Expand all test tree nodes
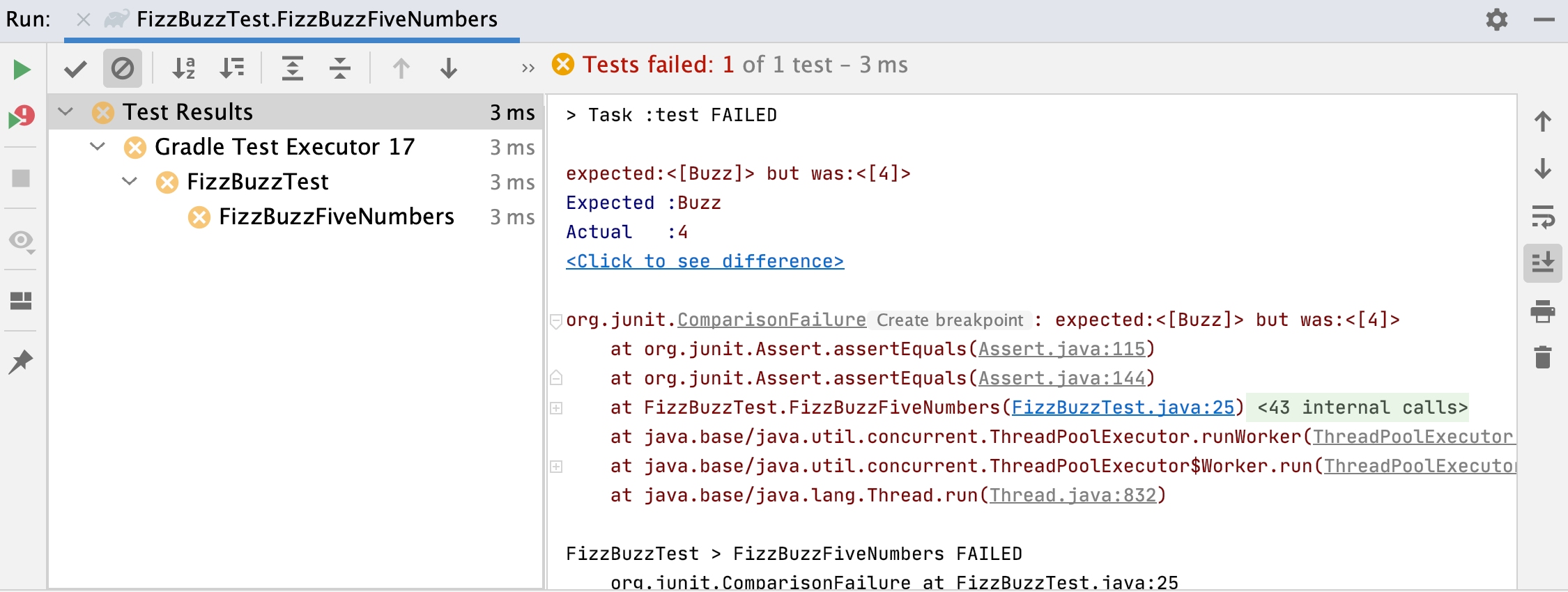The image size is (1568, 592). pos(293,68)
